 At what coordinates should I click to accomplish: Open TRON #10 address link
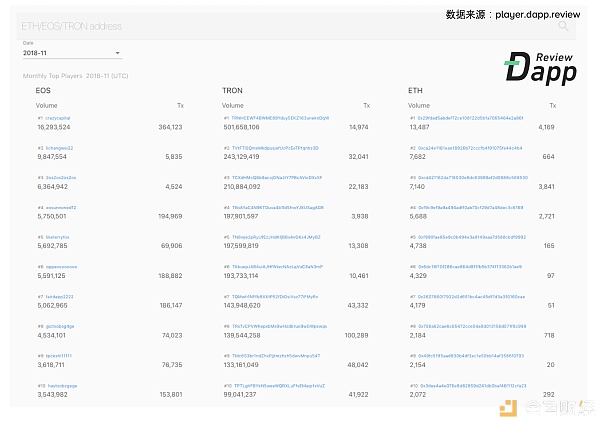pos(279,386)
